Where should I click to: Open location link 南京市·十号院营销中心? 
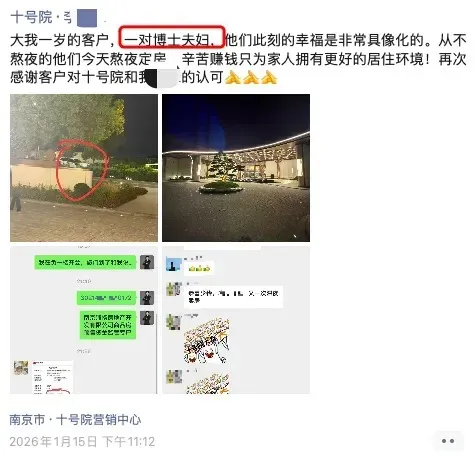coord(75,419)
